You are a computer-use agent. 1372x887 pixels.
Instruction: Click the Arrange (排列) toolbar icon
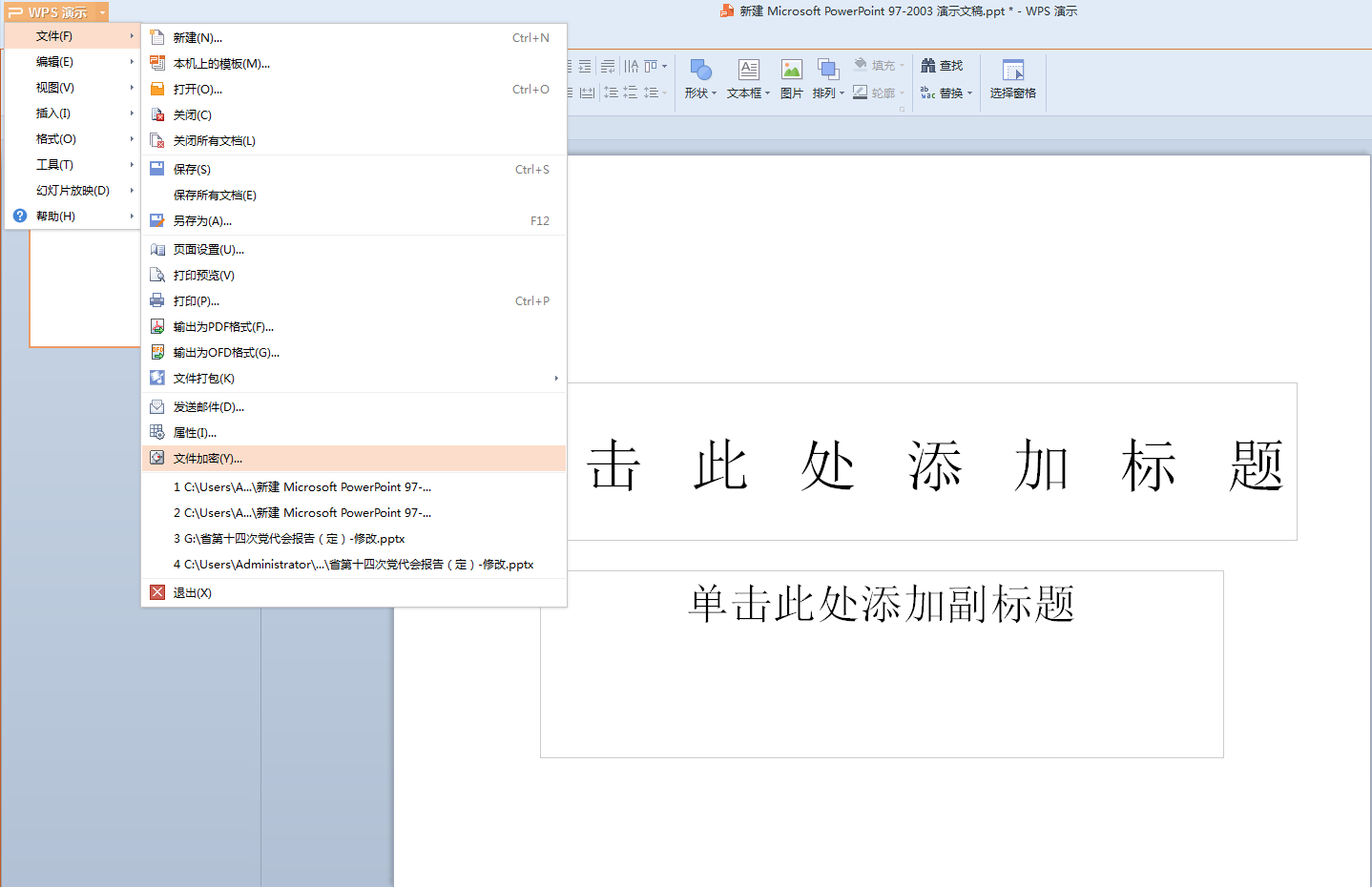click(828, 70)
